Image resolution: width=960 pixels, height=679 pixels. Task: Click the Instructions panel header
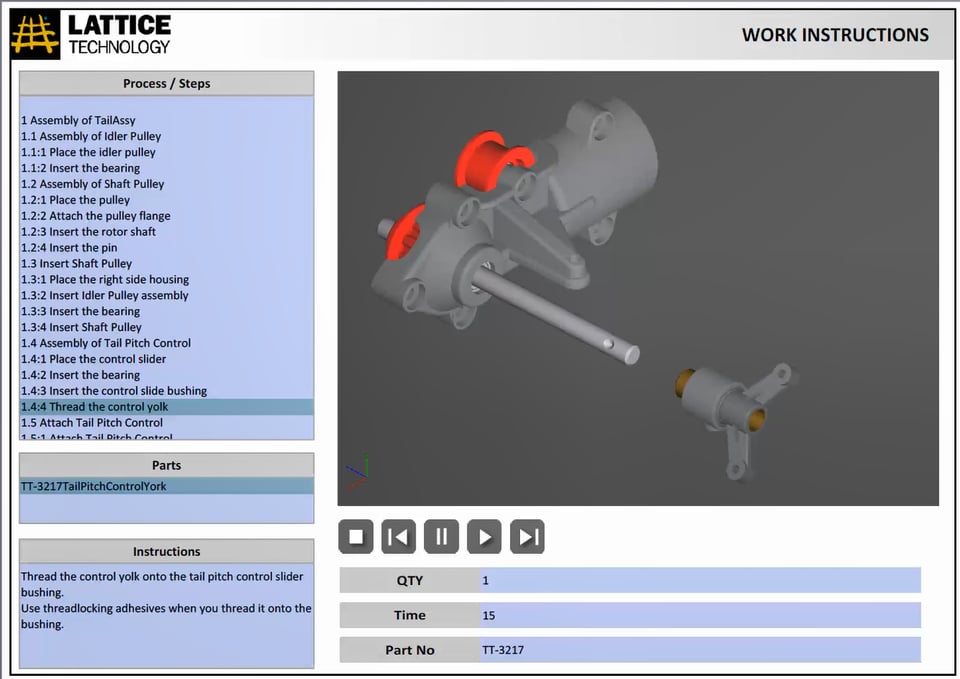(x=166, y=551)
